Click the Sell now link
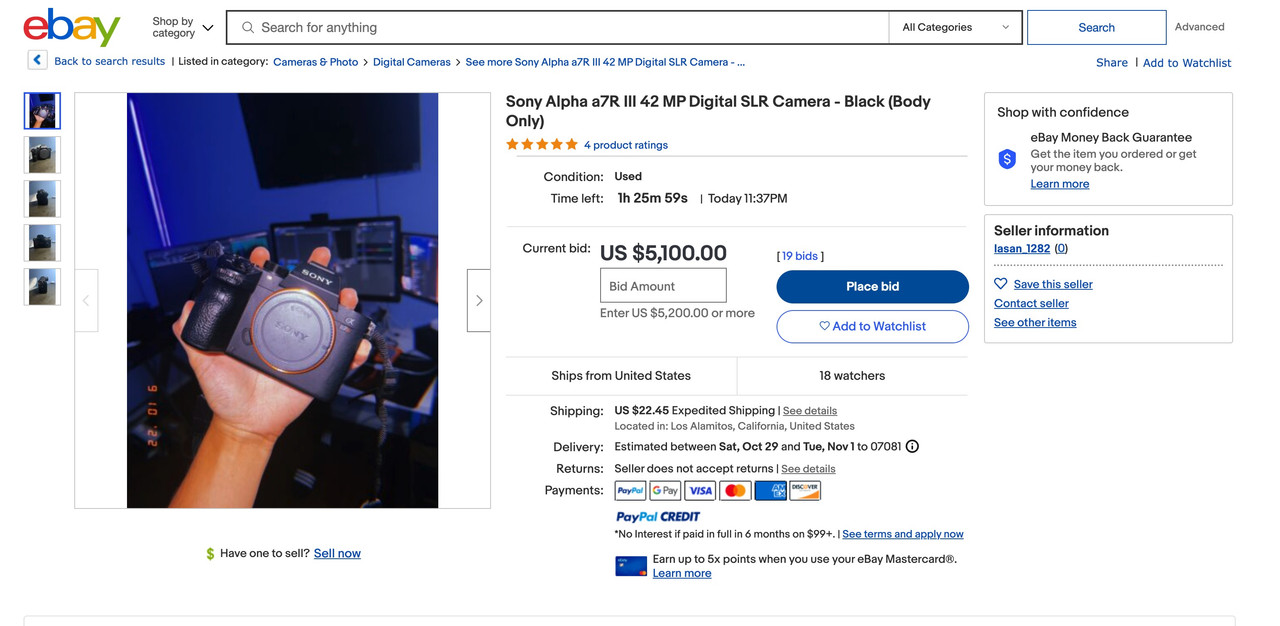Screen dimensions: 1280x626 337,553
